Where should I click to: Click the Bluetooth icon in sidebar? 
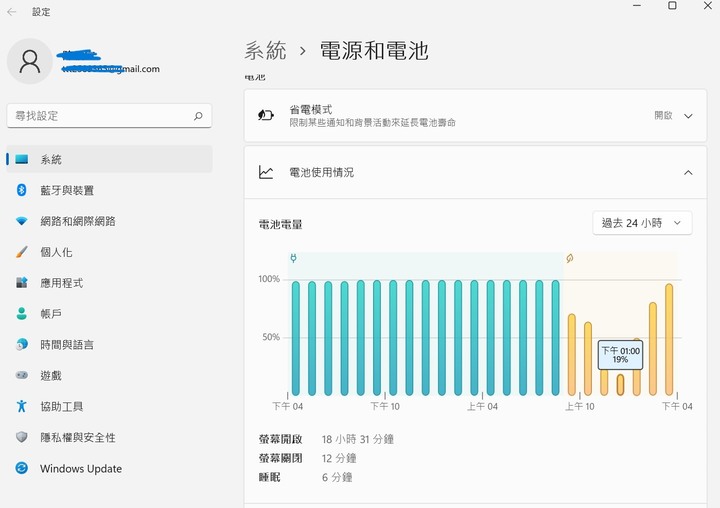pyautogui.click(x=22, y=190)
